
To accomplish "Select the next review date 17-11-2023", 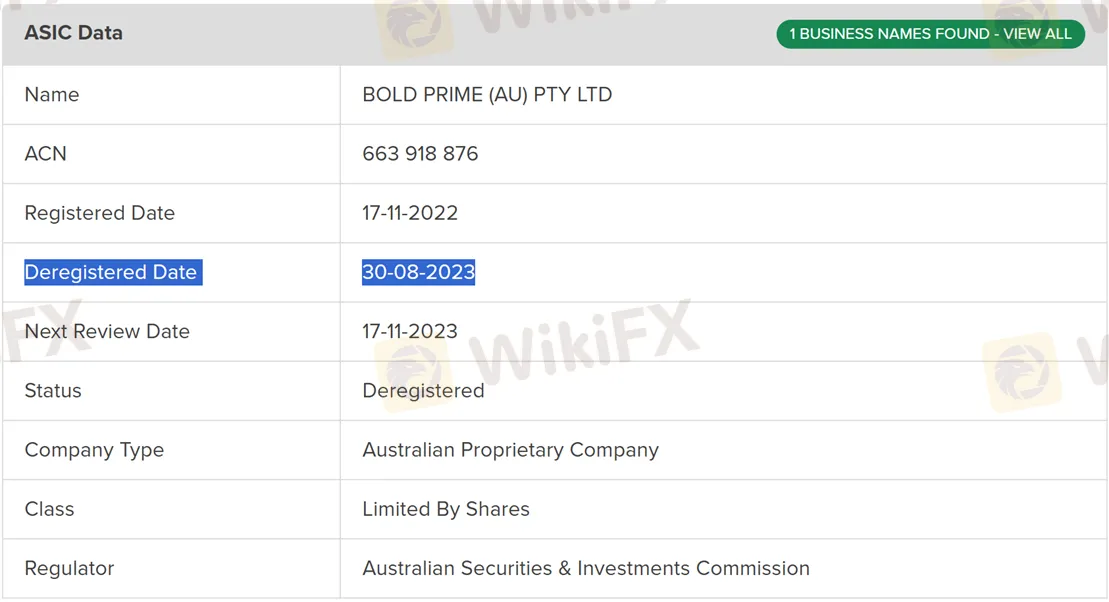I will 410,331.
